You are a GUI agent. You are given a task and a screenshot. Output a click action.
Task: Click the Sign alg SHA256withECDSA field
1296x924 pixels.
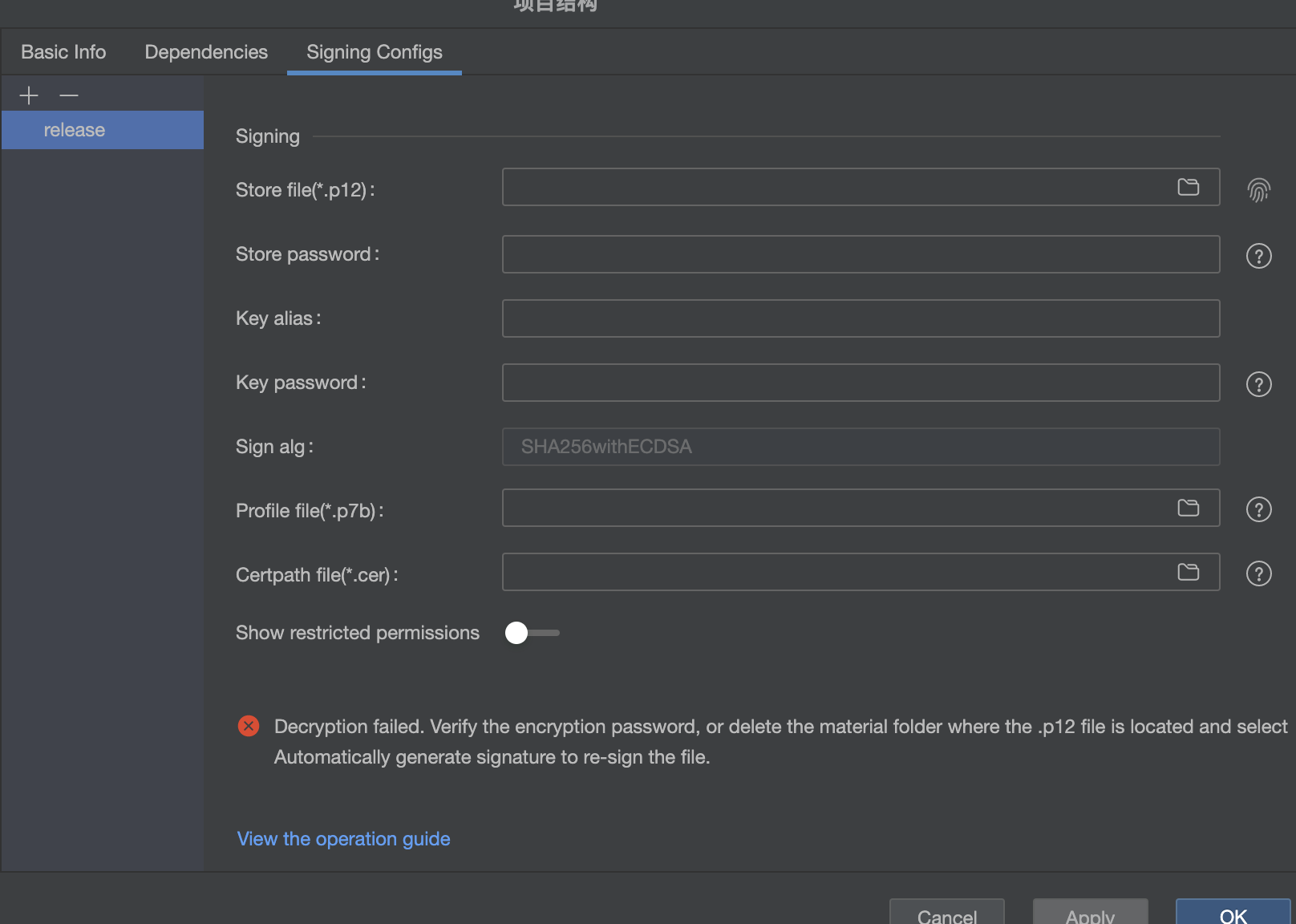[861, 447]
